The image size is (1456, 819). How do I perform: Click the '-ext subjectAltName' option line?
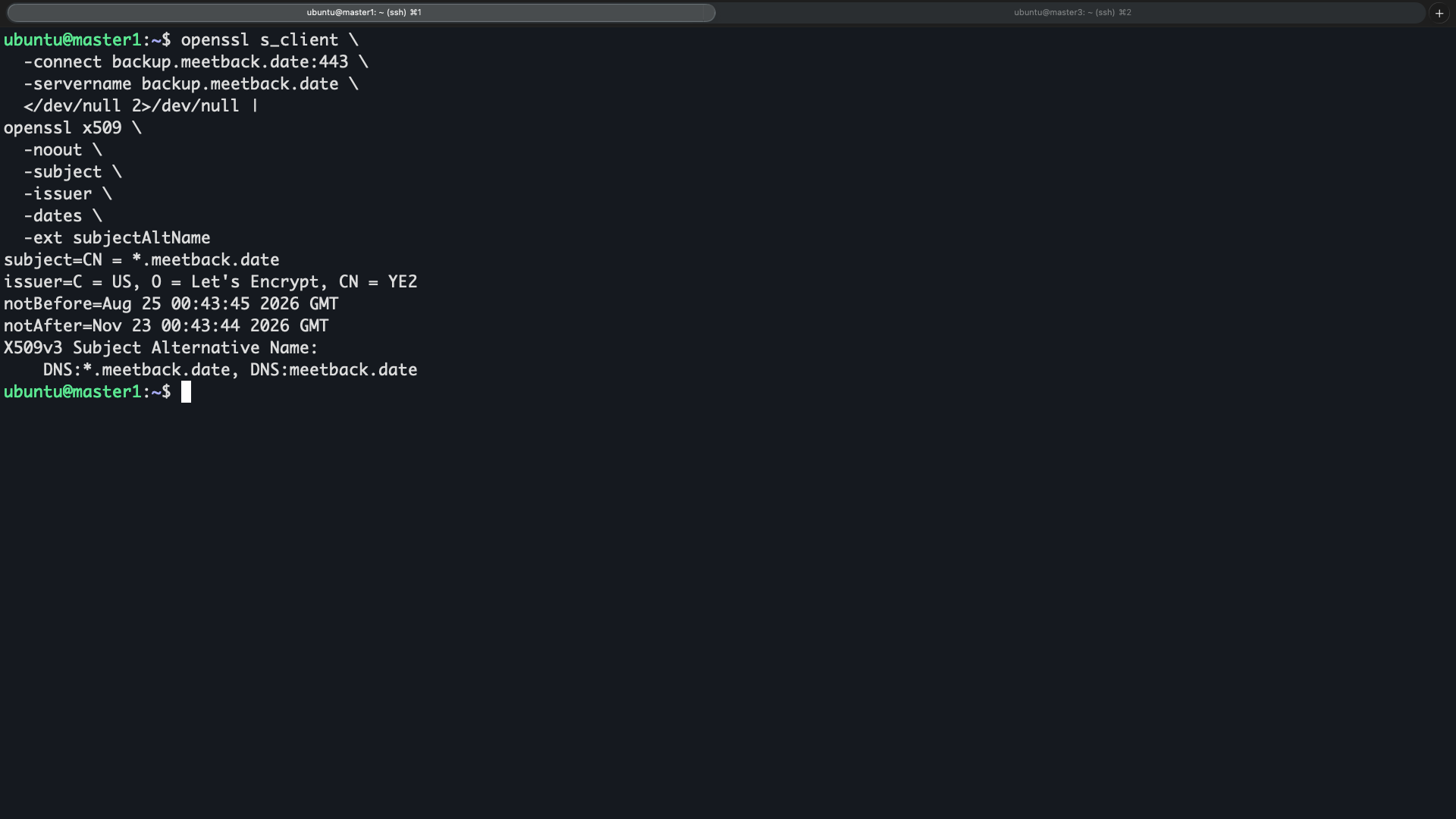pyautogui.click(x=117, y=238)
